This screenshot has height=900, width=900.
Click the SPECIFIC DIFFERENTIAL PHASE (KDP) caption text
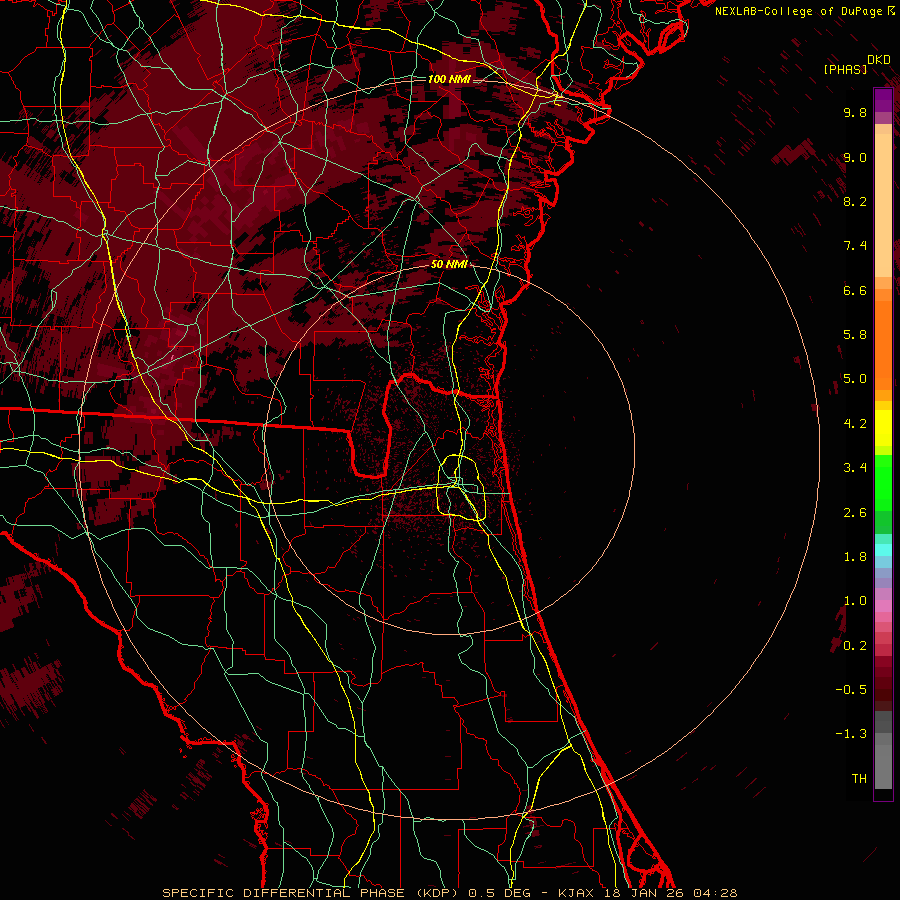click(311, 893)
